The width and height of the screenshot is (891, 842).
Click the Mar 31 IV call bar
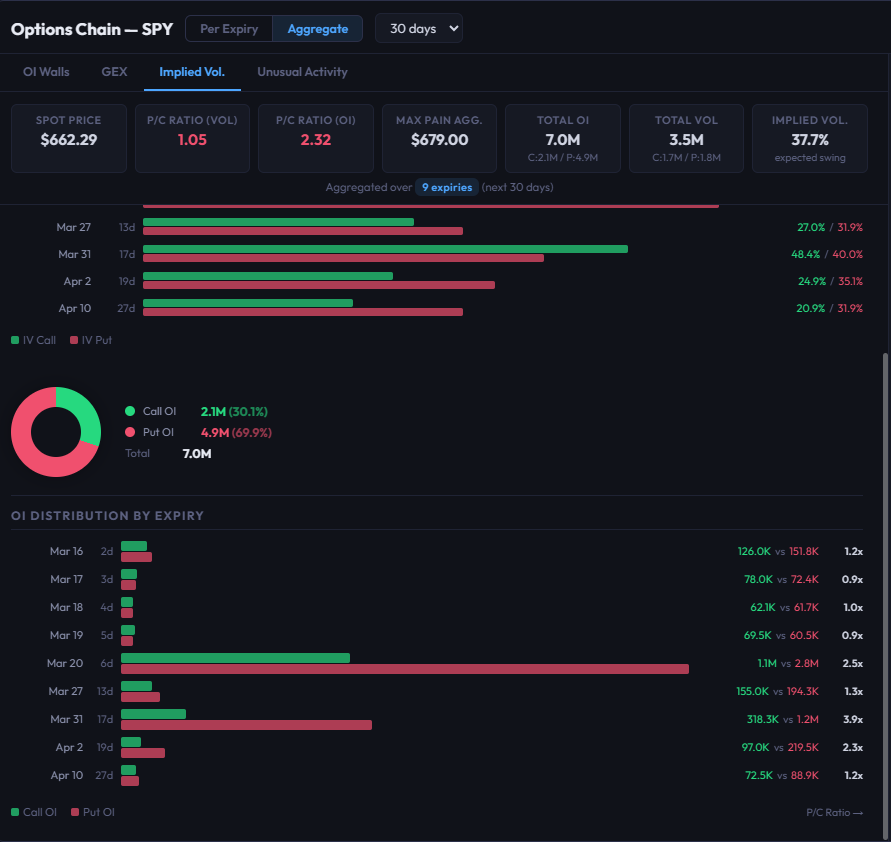pos(385,249)
